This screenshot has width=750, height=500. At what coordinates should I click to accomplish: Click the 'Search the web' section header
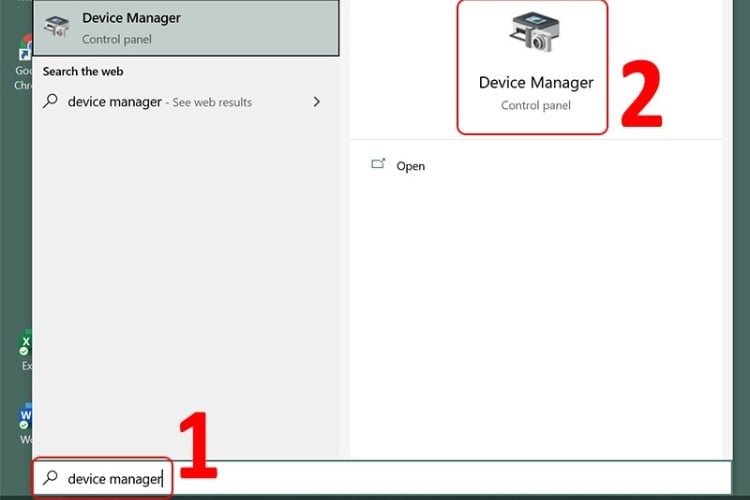[83, 72]
